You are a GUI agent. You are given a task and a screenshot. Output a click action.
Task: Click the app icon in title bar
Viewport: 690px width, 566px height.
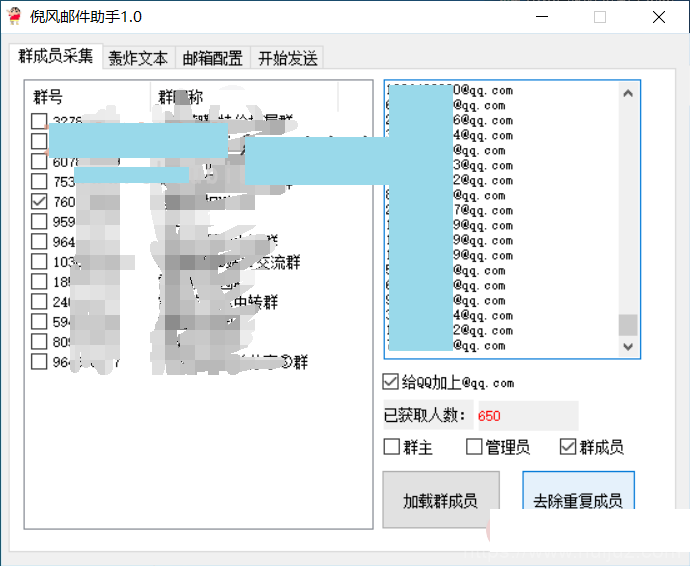pos(15,16)
